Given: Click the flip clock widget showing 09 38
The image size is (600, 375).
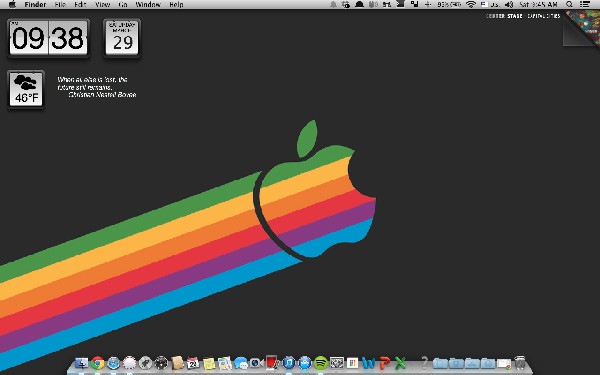Looking at the screenshot, I should coord(49,38).
